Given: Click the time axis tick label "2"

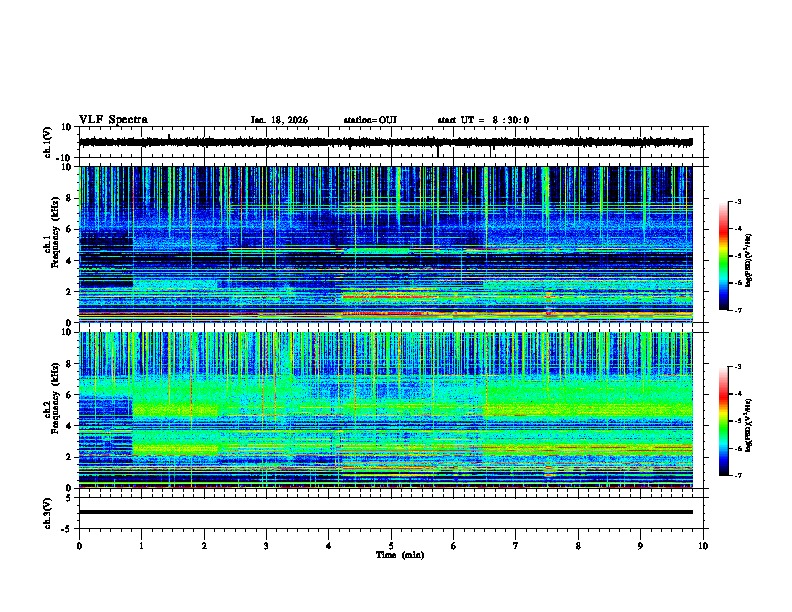Looking at the screenshot, I should click(x=204, y=546).
